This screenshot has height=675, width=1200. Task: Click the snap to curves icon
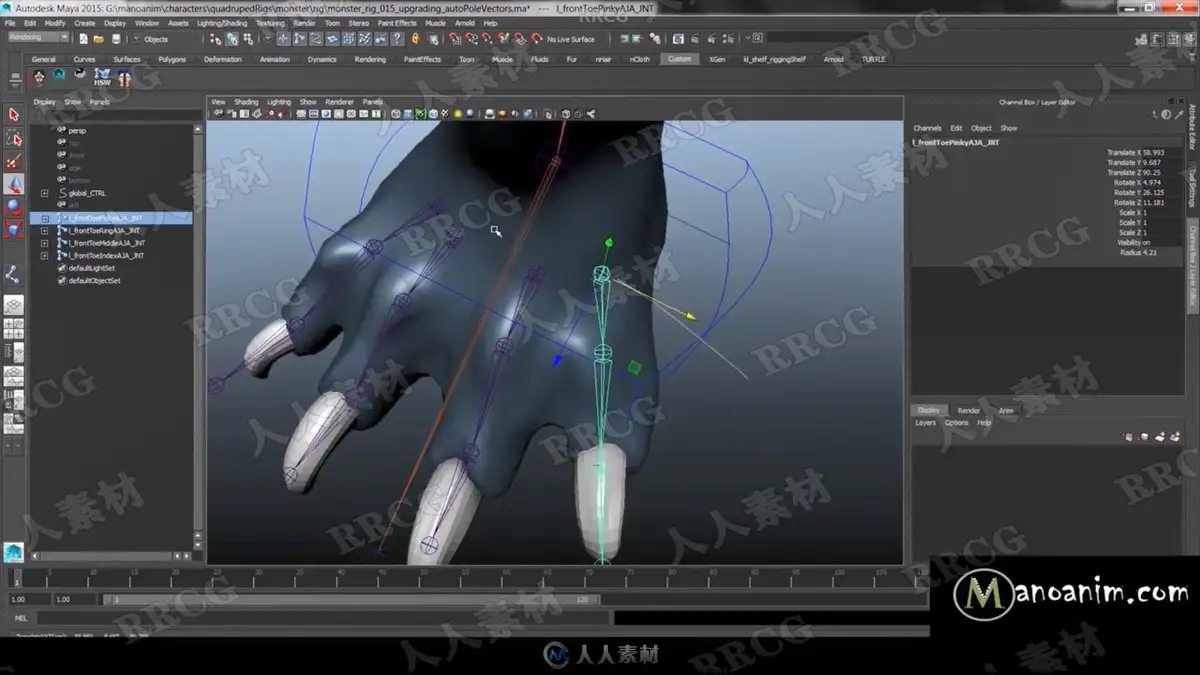point(471,39)
